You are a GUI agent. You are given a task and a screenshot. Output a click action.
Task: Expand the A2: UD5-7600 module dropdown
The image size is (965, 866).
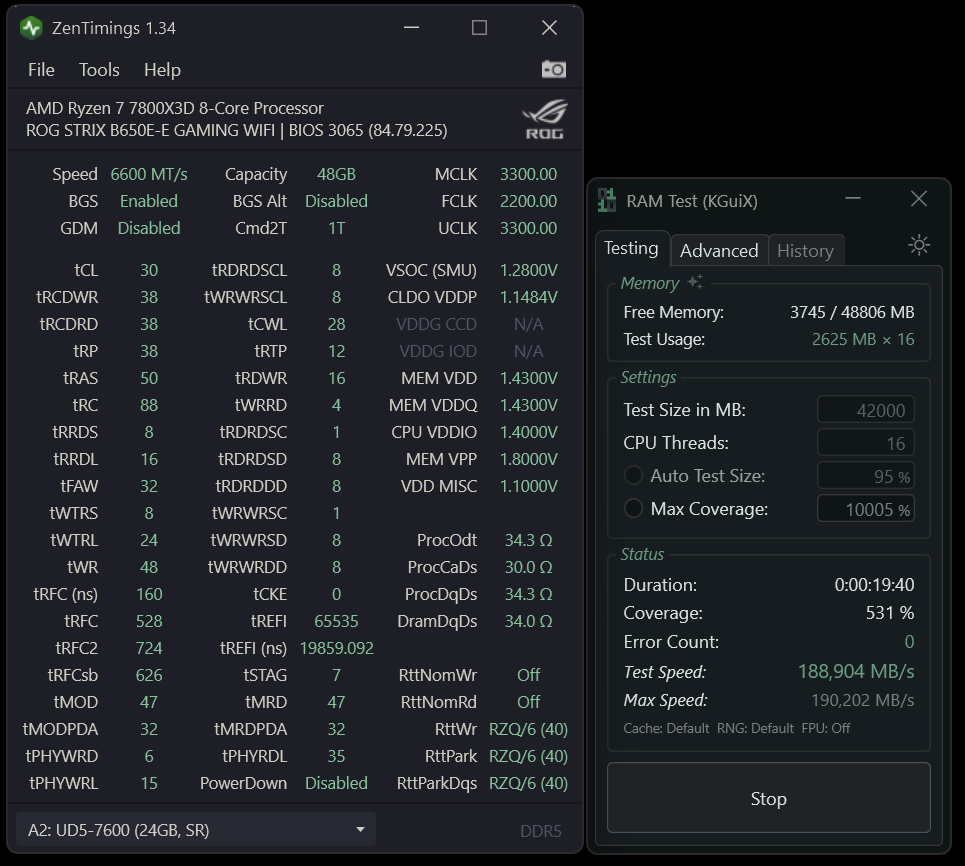196,830
